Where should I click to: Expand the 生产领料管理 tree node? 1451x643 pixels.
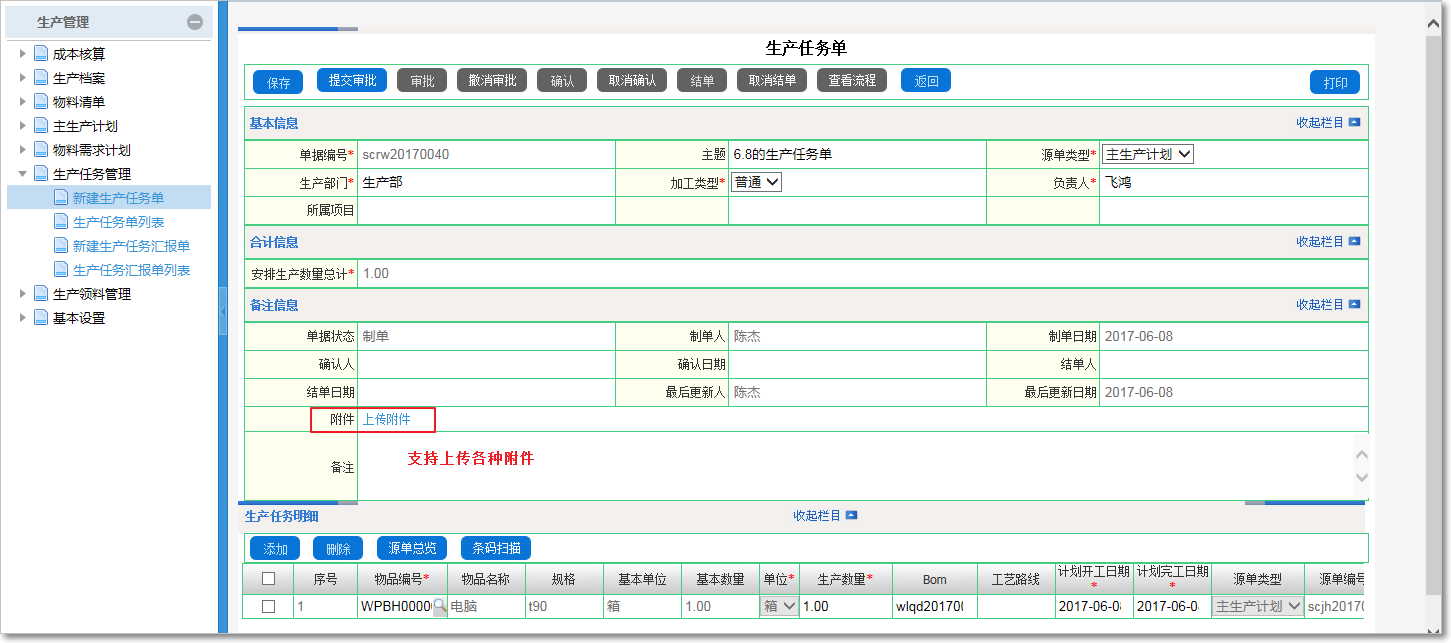22,293
